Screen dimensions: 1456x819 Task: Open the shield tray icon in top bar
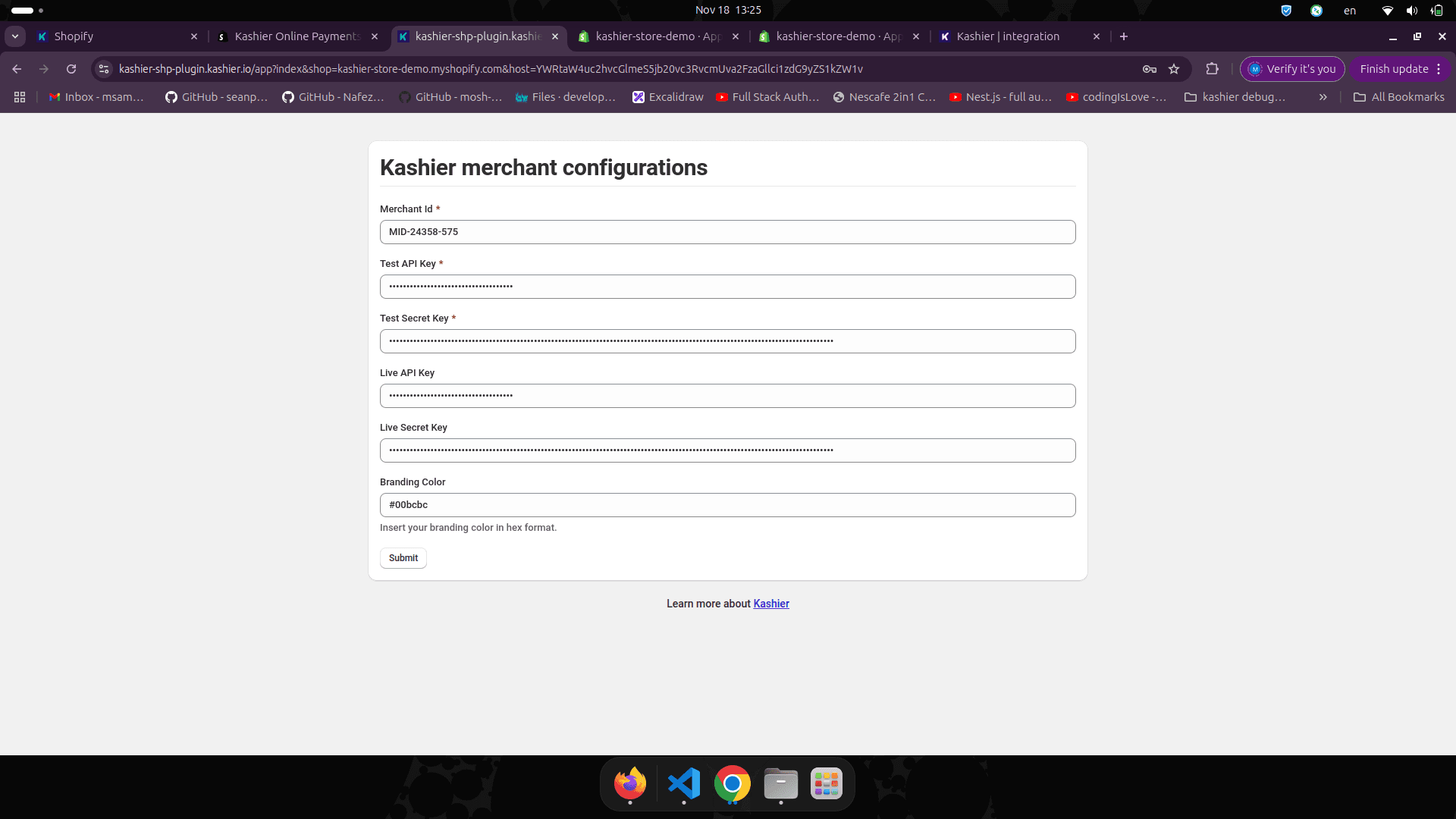click(x=1286, y=11)
